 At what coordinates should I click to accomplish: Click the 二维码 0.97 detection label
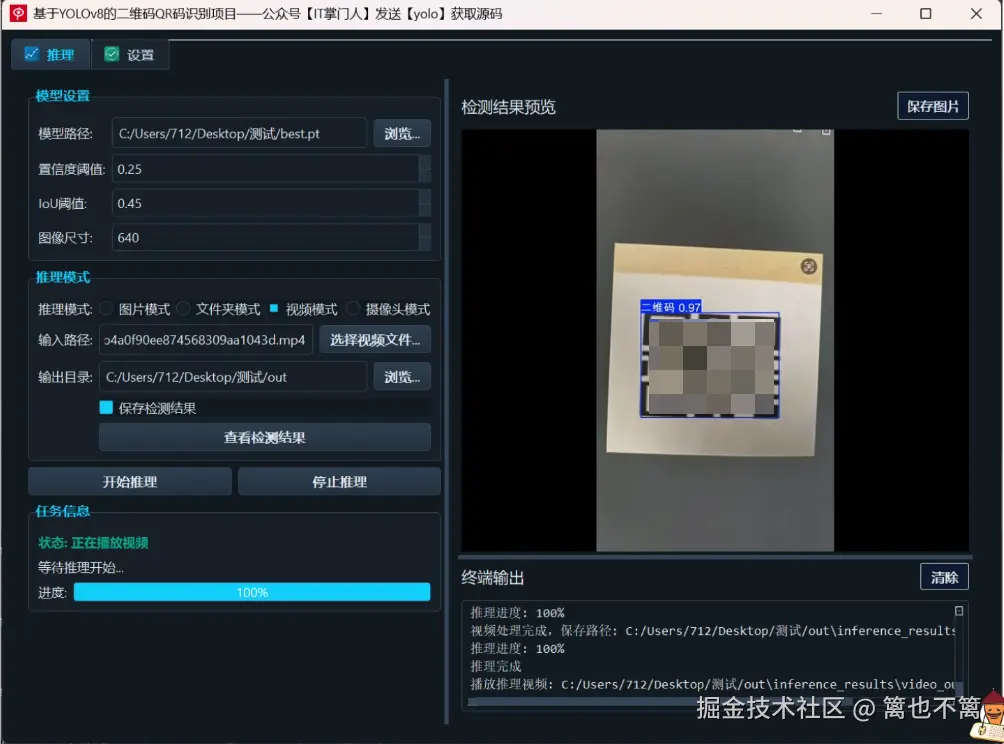point(670,307)
